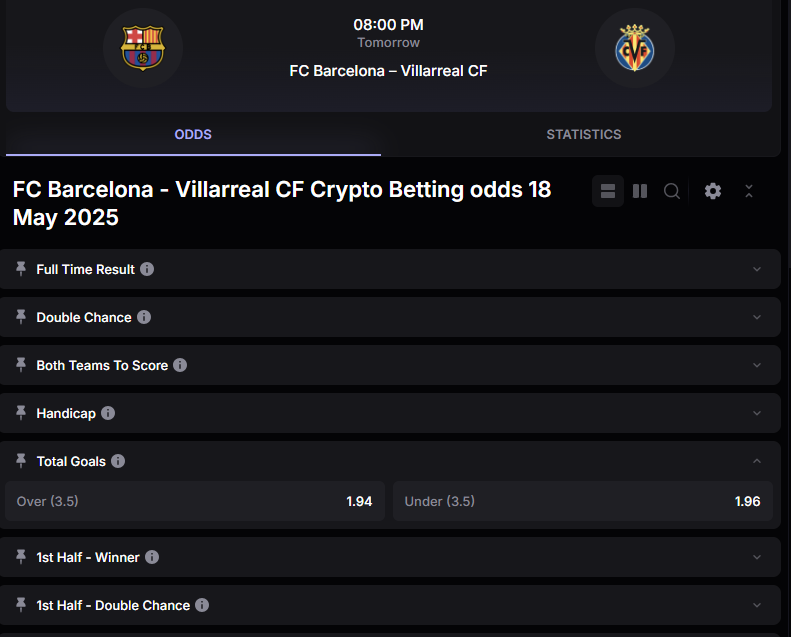Switch to single-column list layout view
The image size is (791, 637).
tap(608, 191)
